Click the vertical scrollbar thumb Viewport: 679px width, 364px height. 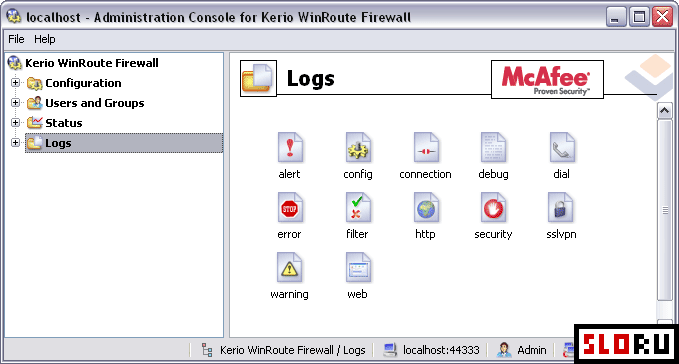click(x=664, y=210)
